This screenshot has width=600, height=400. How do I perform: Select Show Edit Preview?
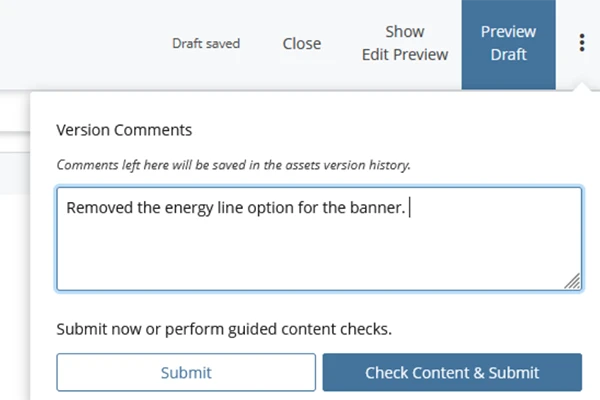405,43
